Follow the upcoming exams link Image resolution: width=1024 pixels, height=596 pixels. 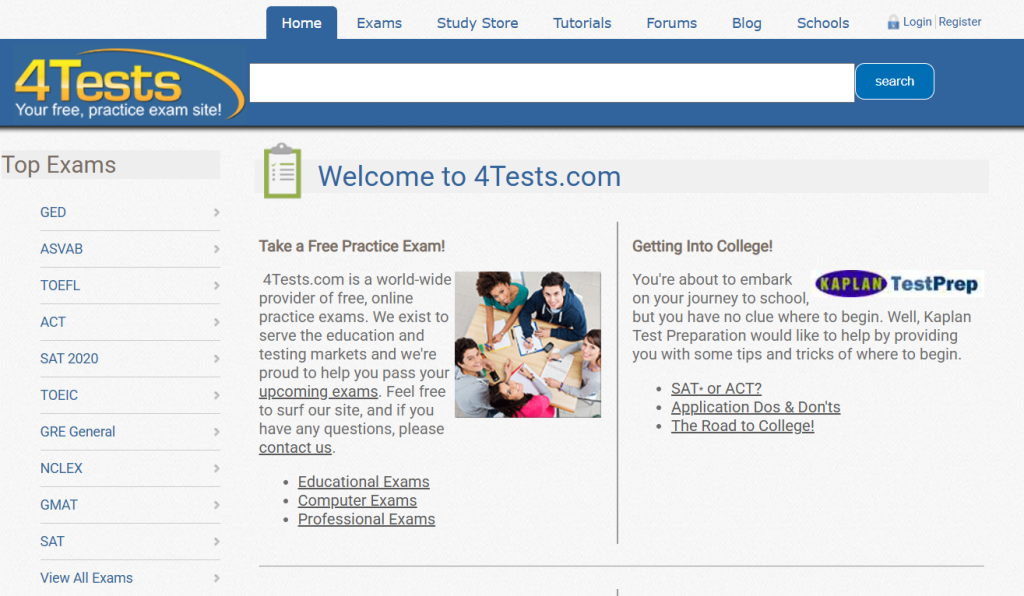[318, 392]
